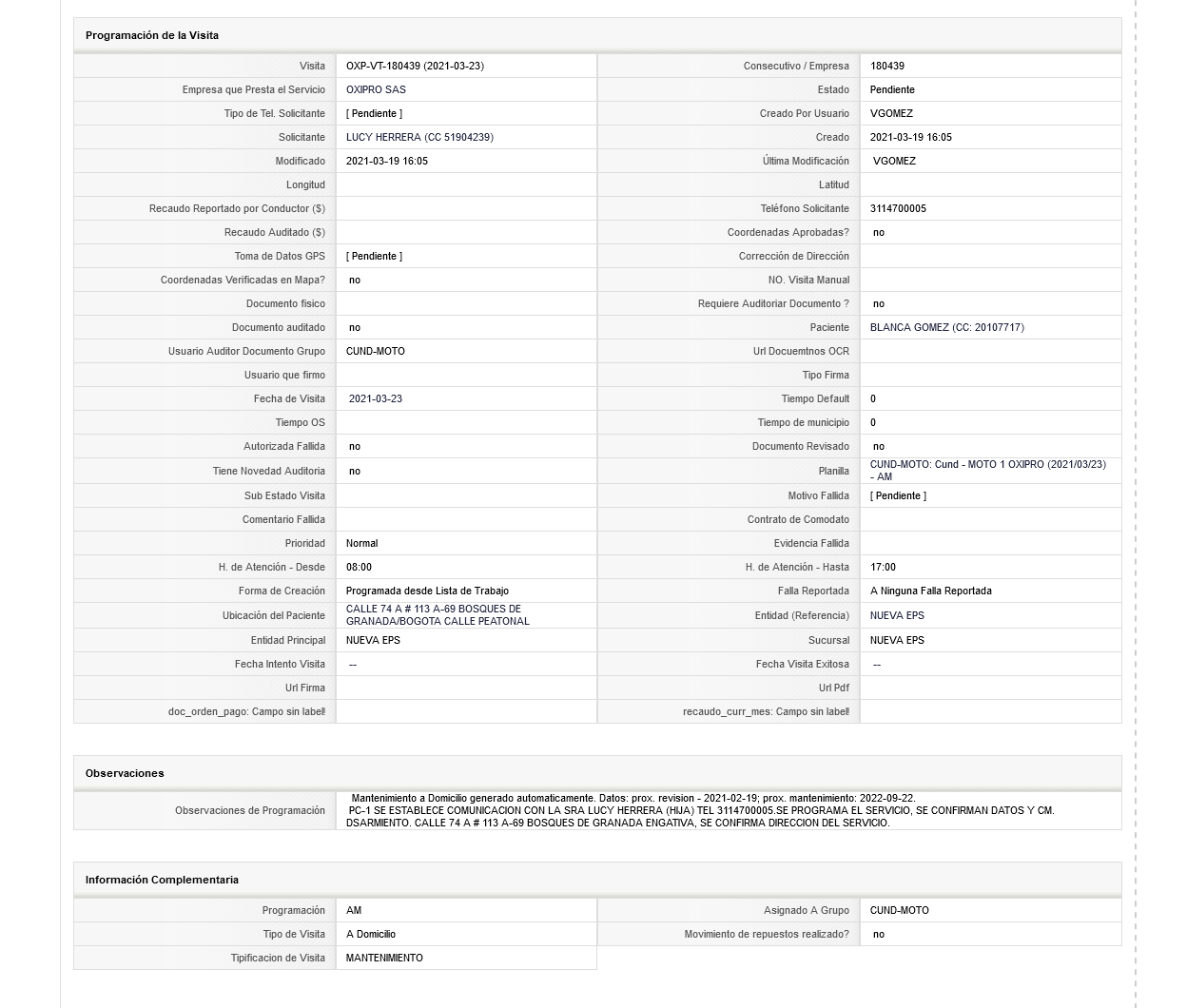Select the Documento auditado value no
Image resolution: width=1187 pixels, height=1008 pixels.
tap(355, 327)
